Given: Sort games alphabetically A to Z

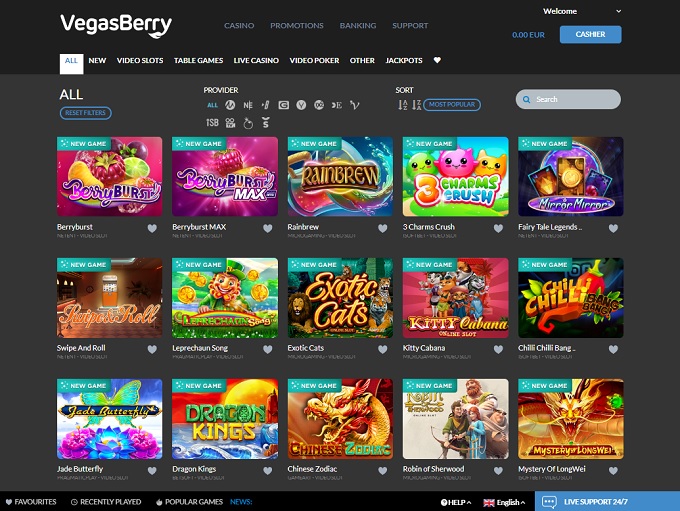Looking at the screenshot, I should click(402, 105).
